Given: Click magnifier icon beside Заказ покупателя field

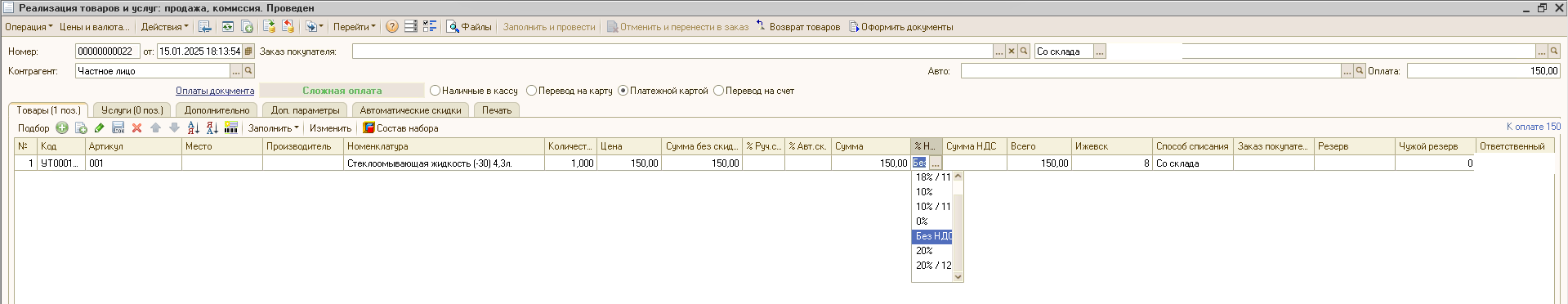Looking at the screenshot, I should tap(1024, 51).
